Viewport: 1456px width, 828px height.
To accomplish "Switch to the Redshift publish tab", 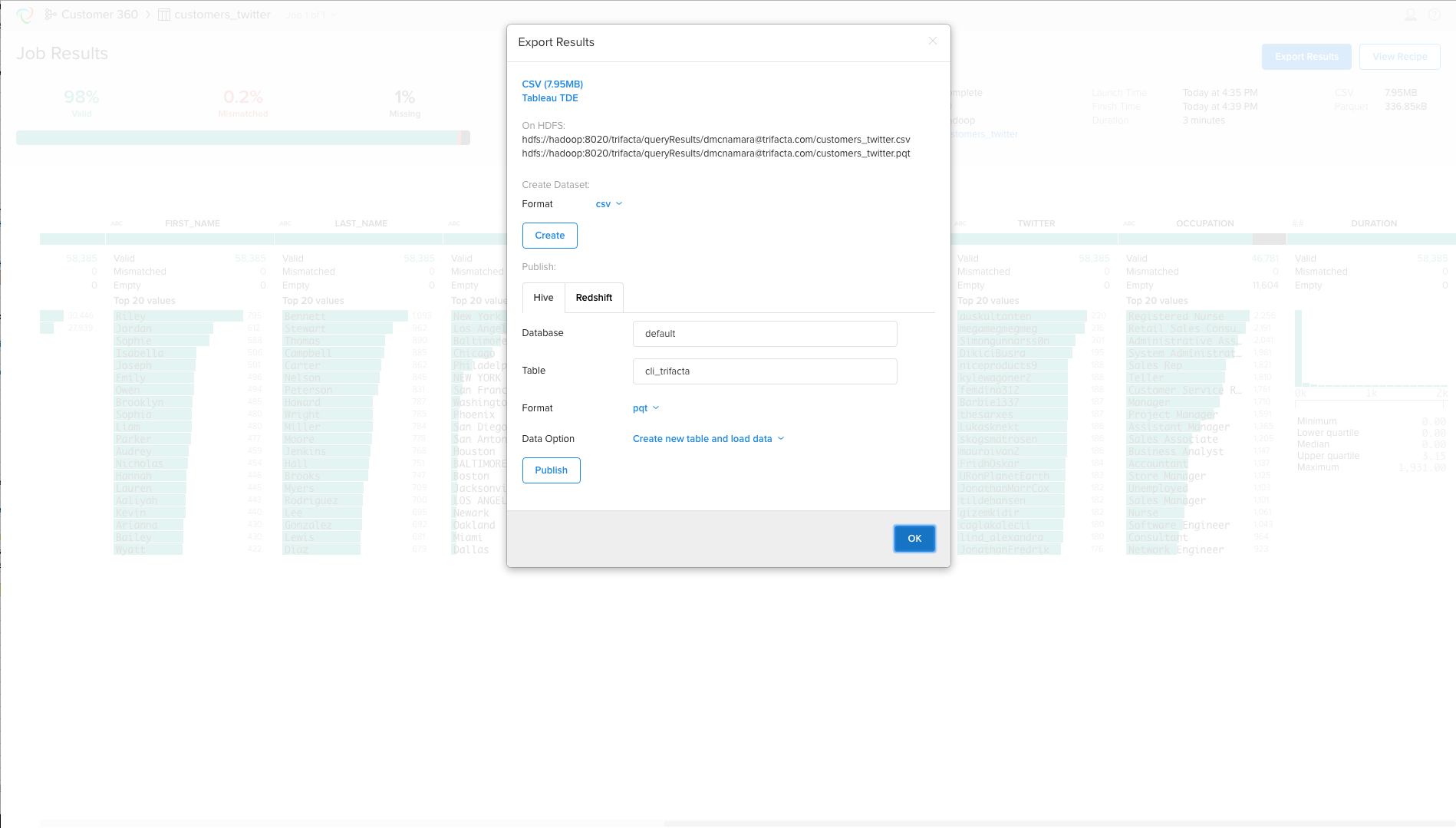I will point(594,297).
